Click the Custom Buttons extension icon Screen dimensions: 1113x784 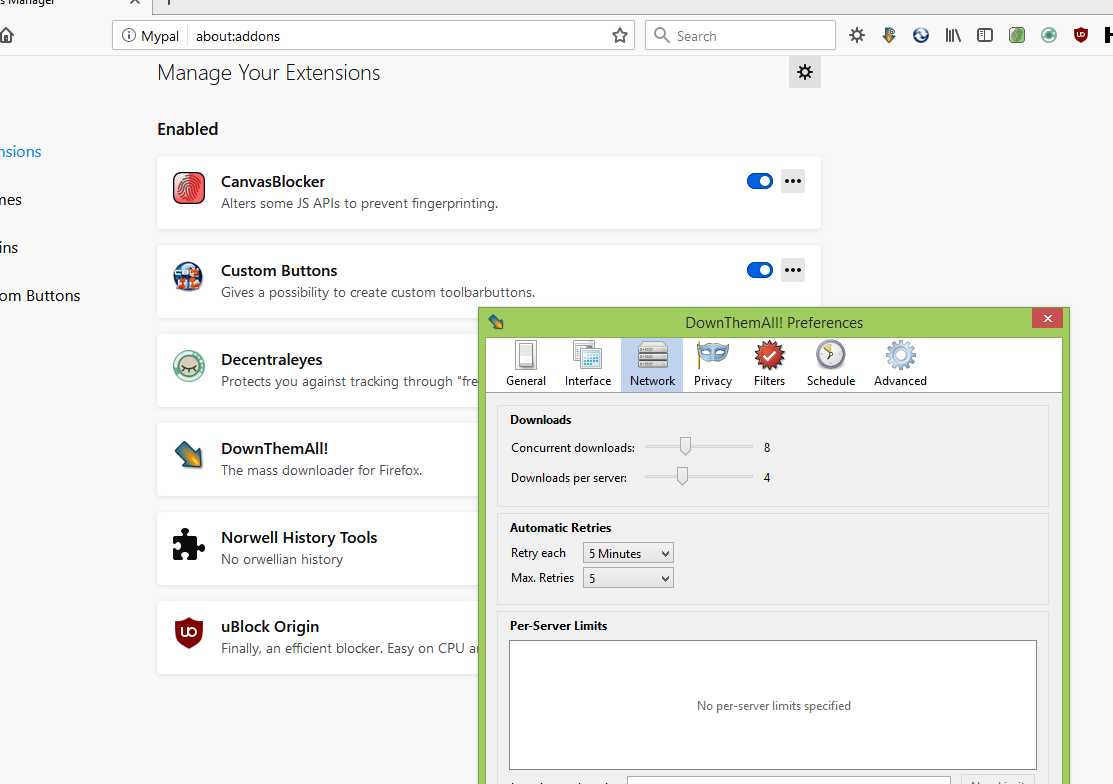pos(189,277)
